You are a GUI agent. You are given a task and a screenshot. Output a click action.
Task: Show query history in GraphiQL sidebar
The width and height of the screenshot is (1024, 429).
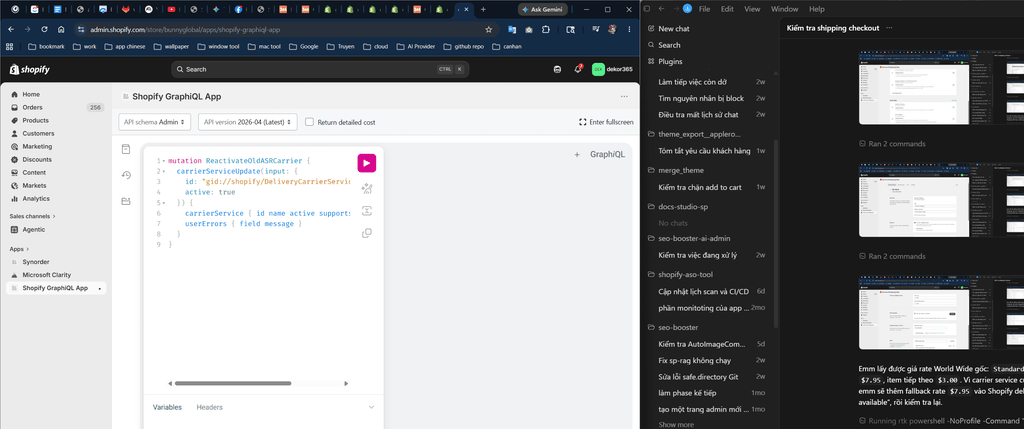coord(126,175)
